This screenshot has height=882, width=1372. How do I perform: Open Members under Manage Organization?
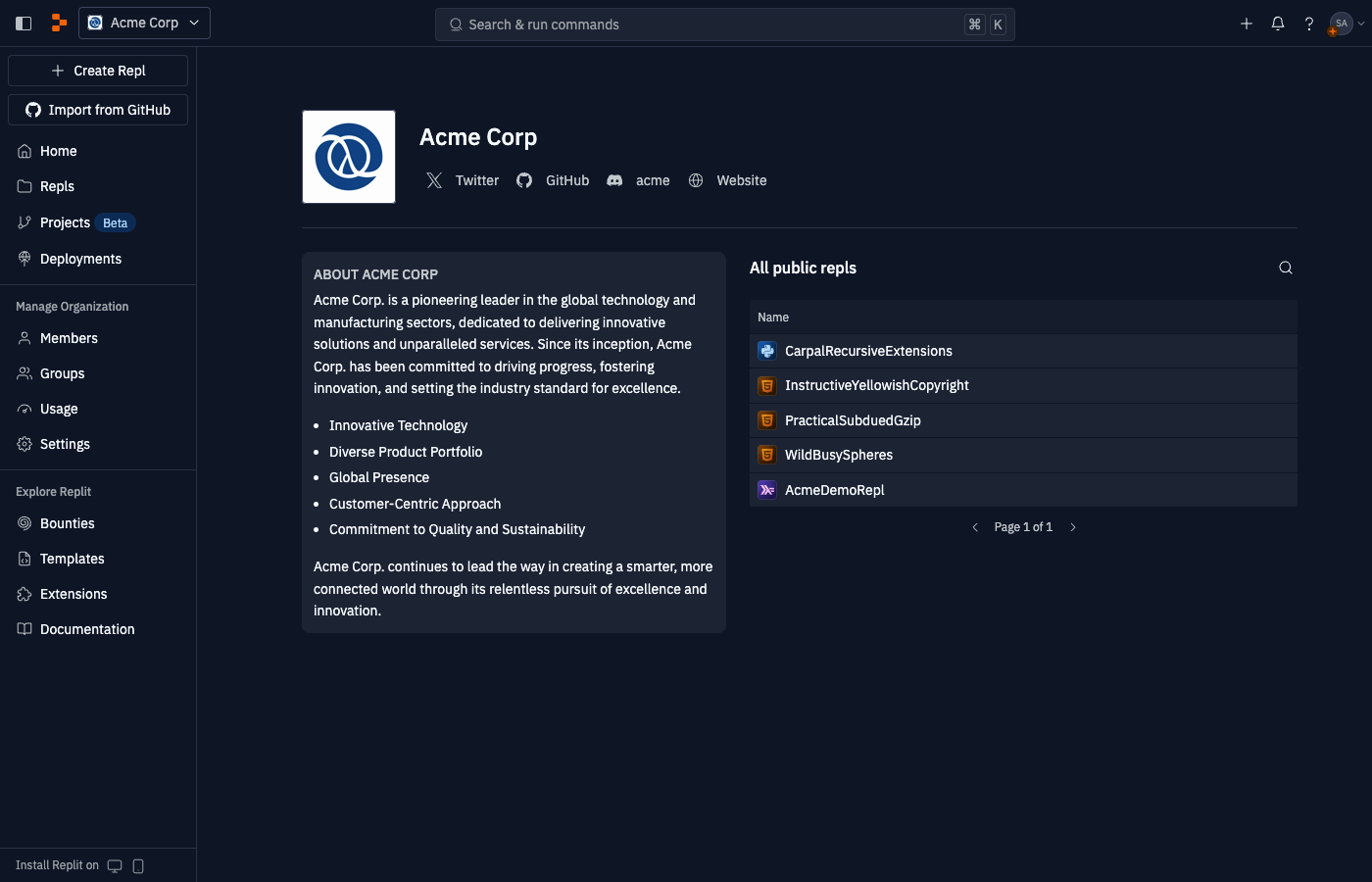[x=98, y=338]
